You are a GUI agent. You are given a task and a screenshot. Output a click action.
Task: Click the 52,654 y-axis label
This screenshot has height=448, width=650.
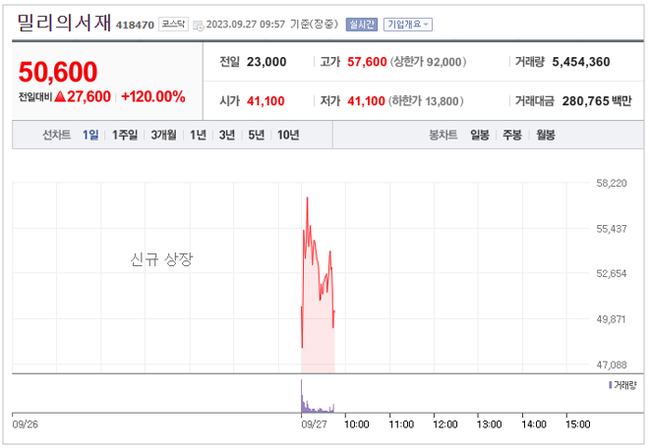(x=611, y=274)
